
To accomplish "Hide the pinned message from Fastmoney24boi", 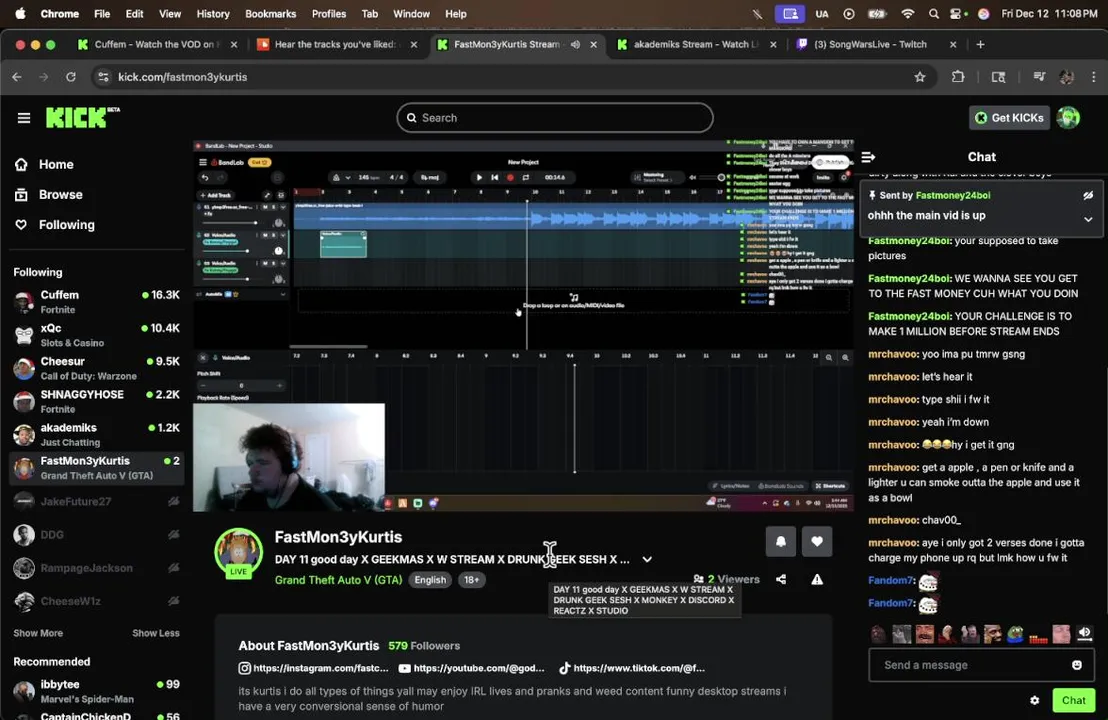I will click(x=1088, y=196).
